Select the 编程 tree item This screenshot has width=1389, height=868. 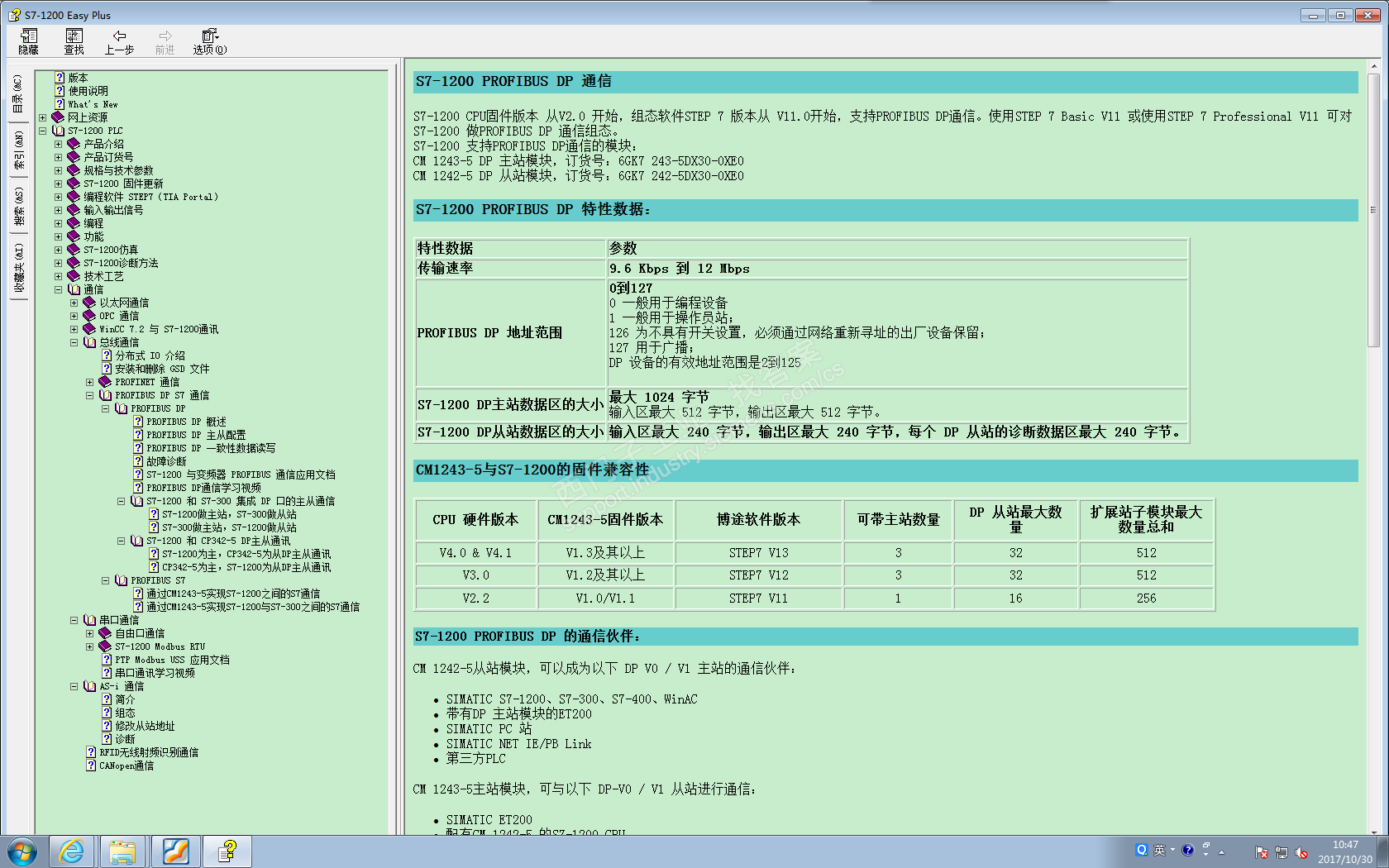93,223
